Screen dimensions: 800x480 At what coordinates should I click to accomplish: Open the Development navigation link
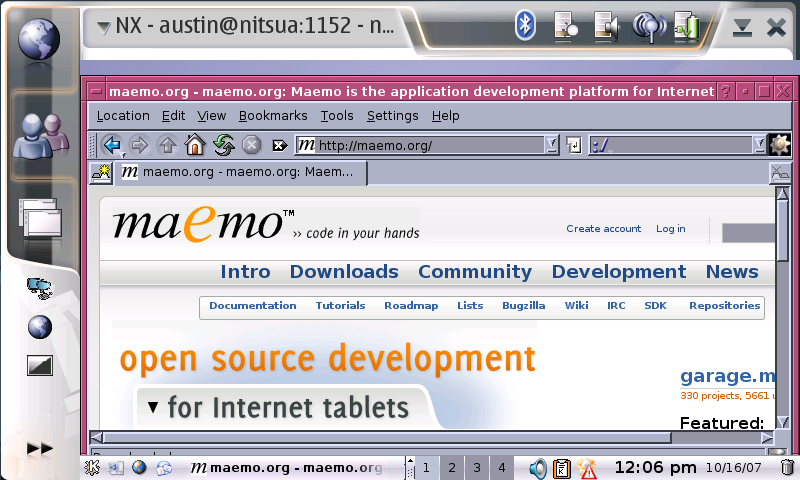[619, 272]
